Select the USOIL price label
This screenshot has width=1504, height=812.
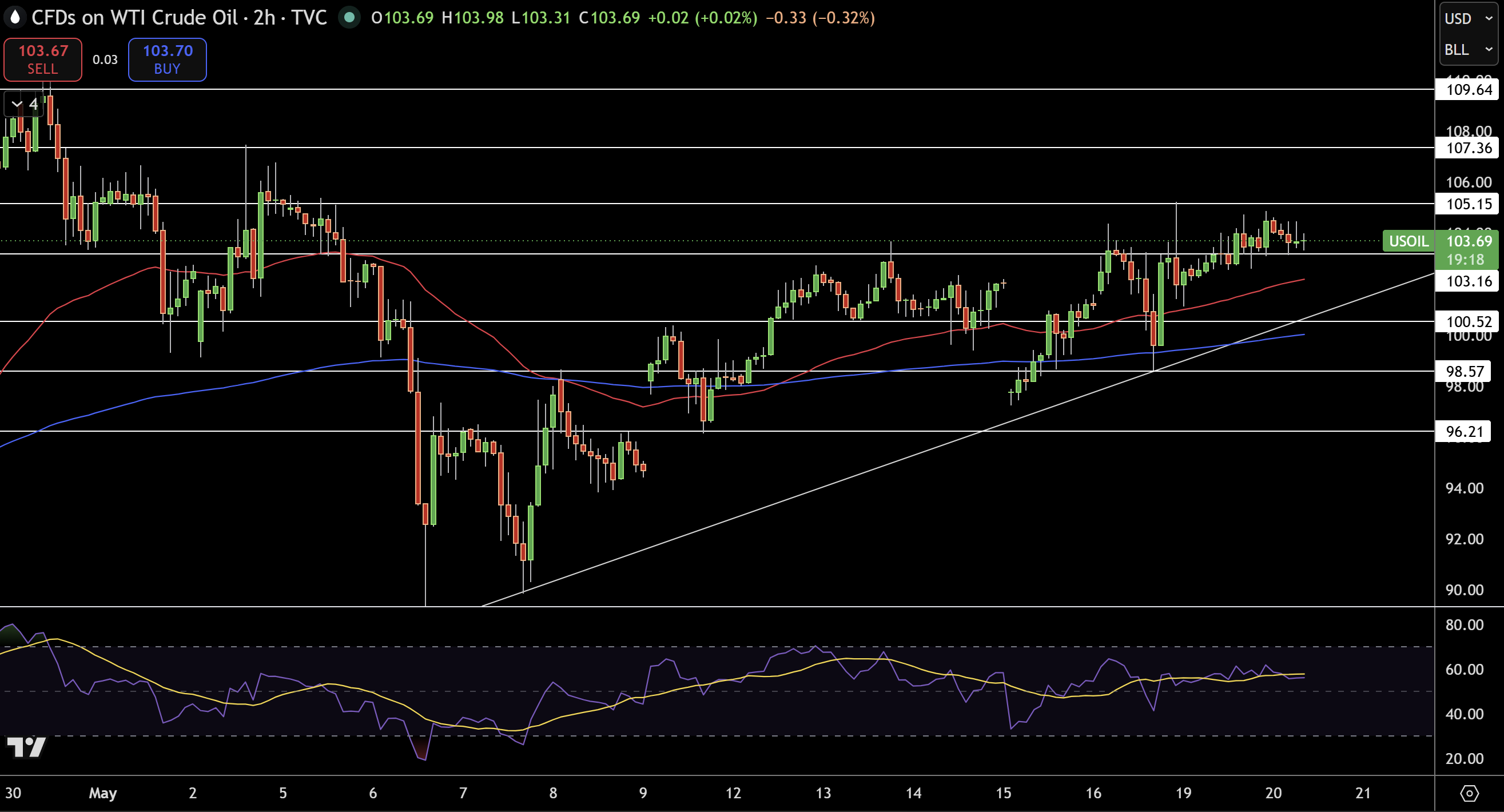tap(1408, 241)
